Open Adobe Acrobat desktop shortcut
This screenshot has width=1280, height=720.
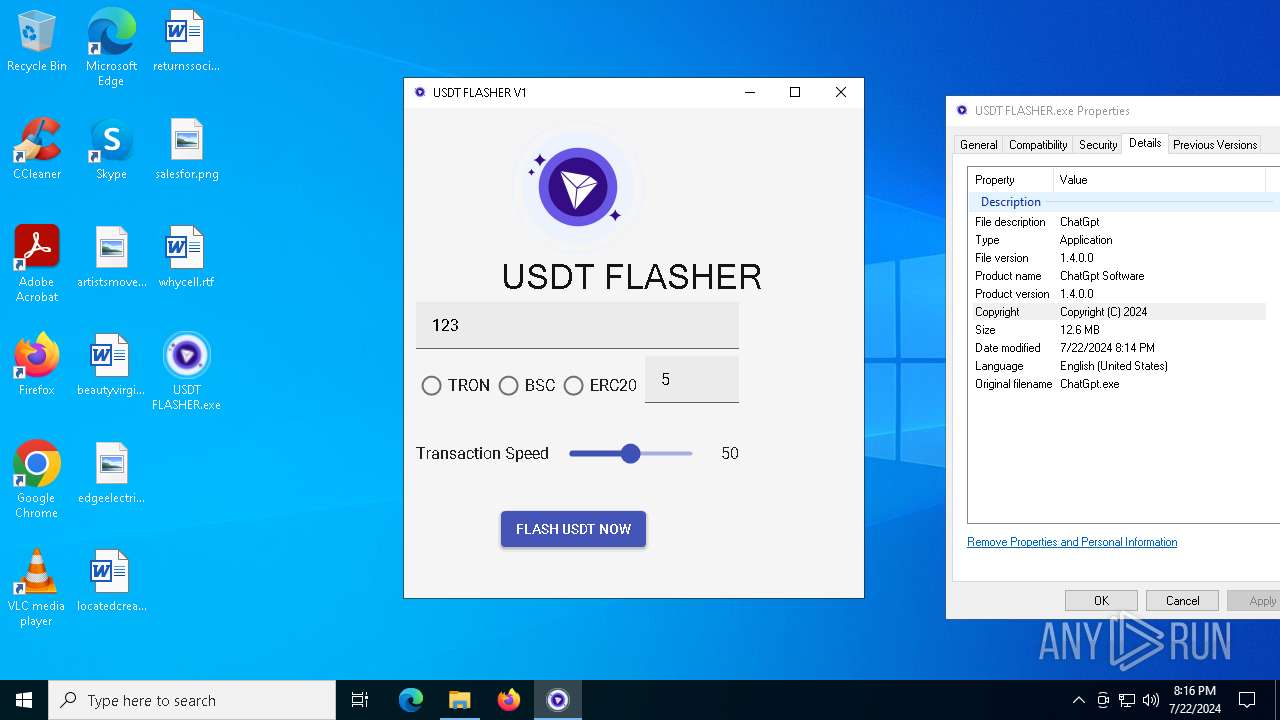[x=37, y=265]
